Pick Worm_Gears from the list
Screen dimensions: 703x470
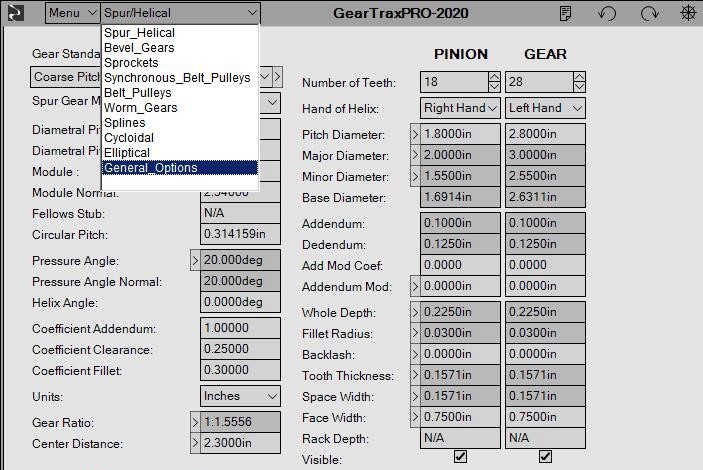click(180, 108)
